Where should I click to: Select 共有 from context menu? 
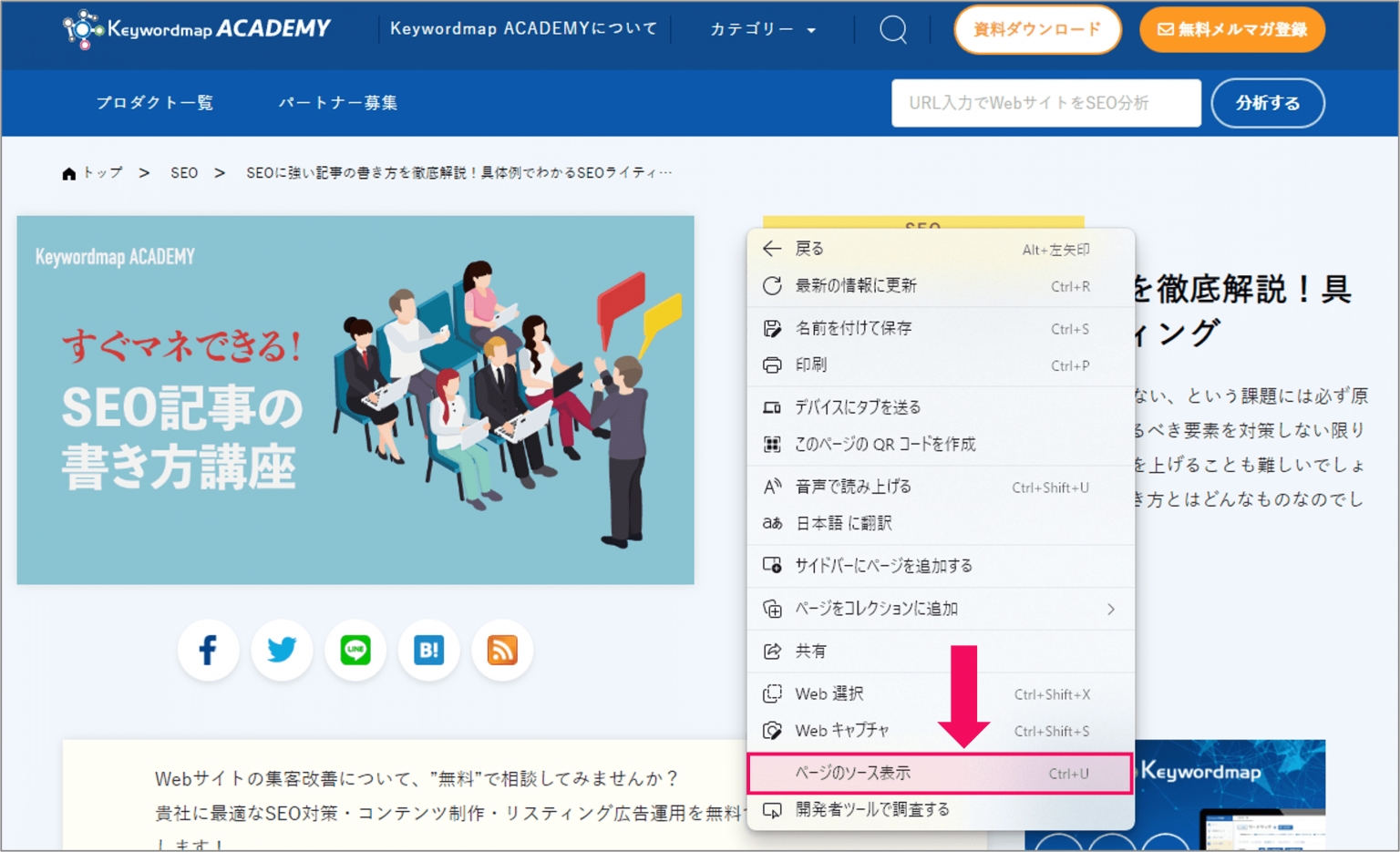(x=941, y=651)
